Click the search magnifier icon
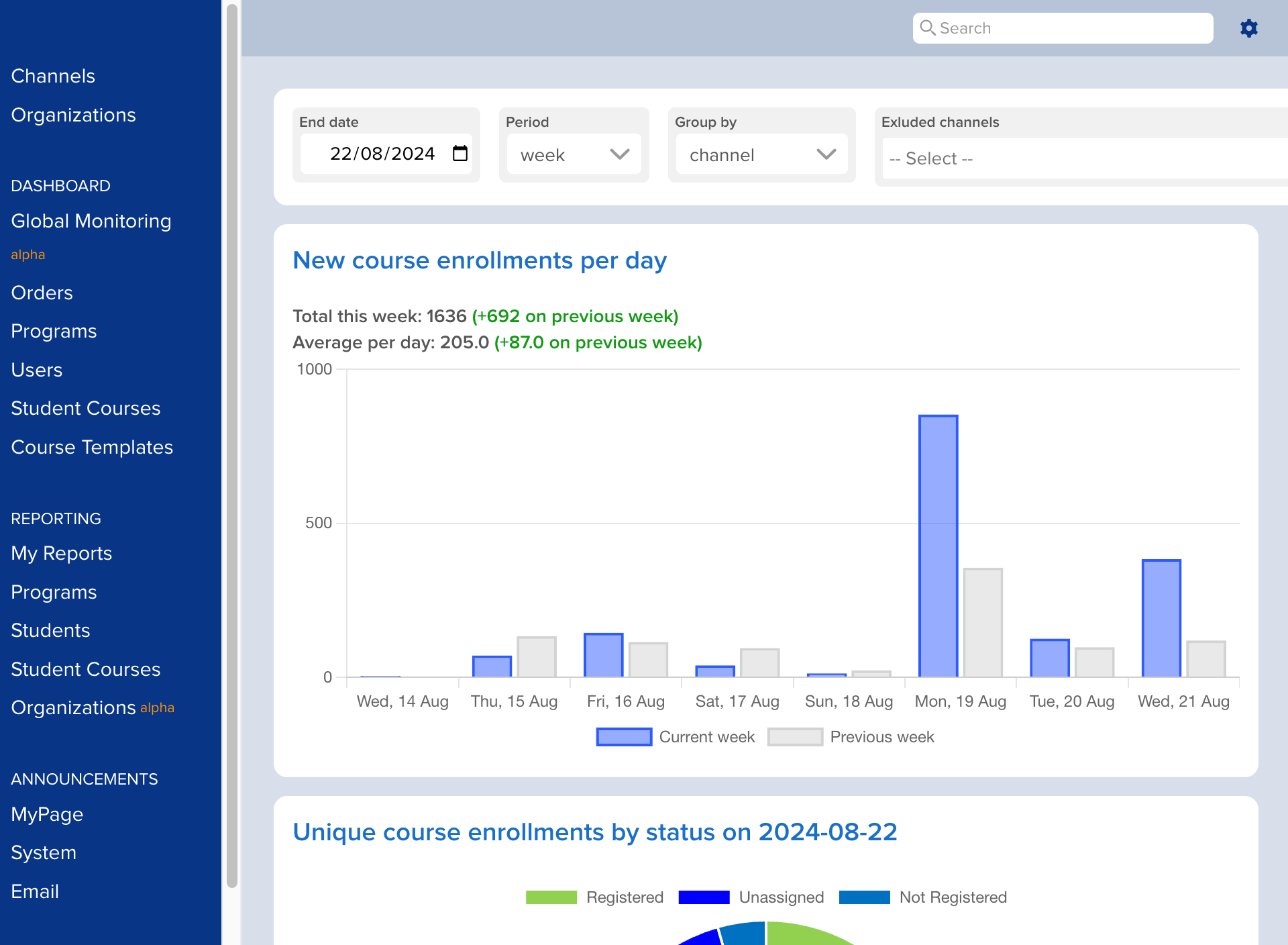1288x945 pixels. [x=927, y=28]
